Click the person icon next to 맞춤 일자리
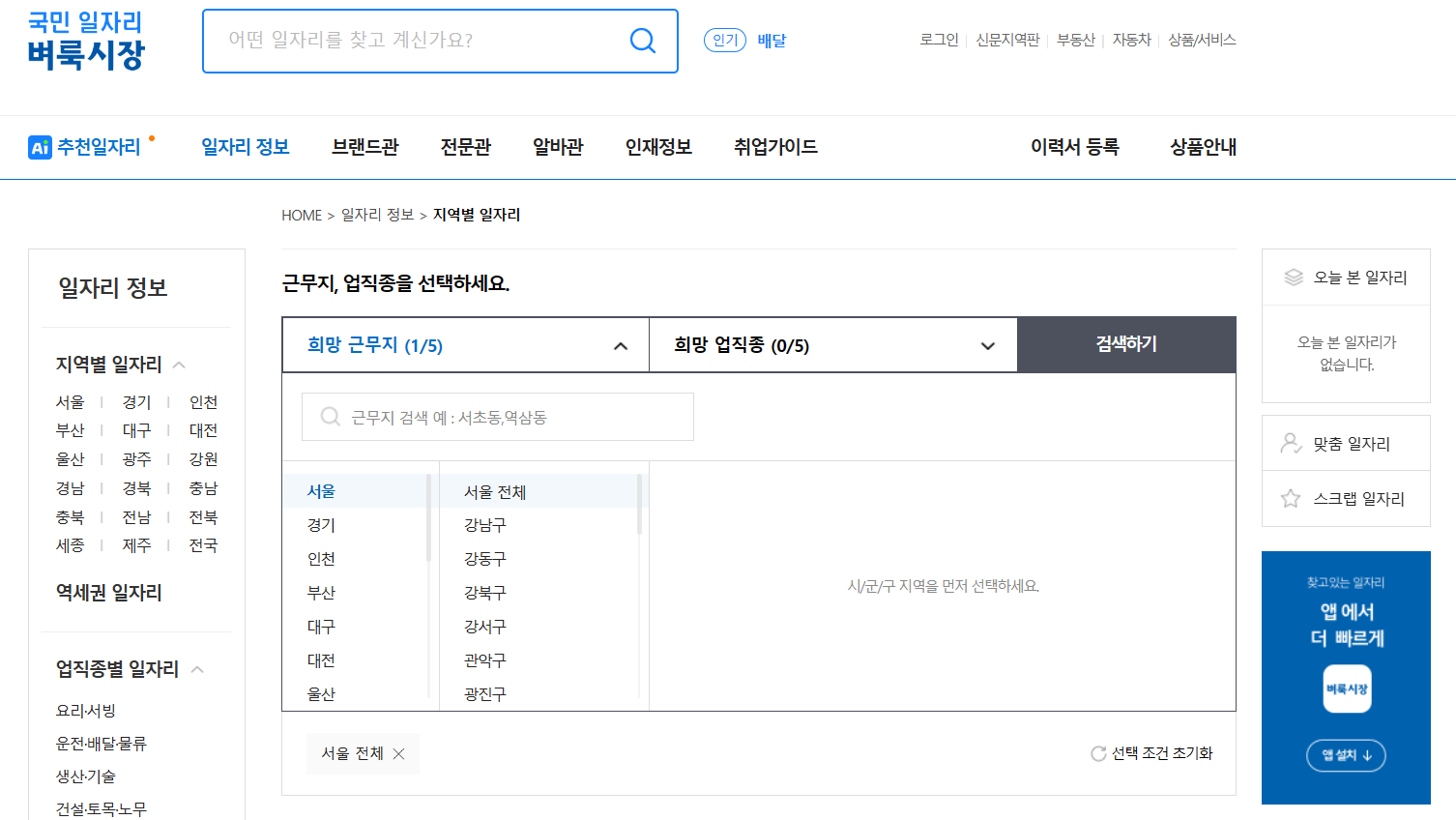Image resolution: width=1456 pixels, height=820 pixels. (1292, 442)
